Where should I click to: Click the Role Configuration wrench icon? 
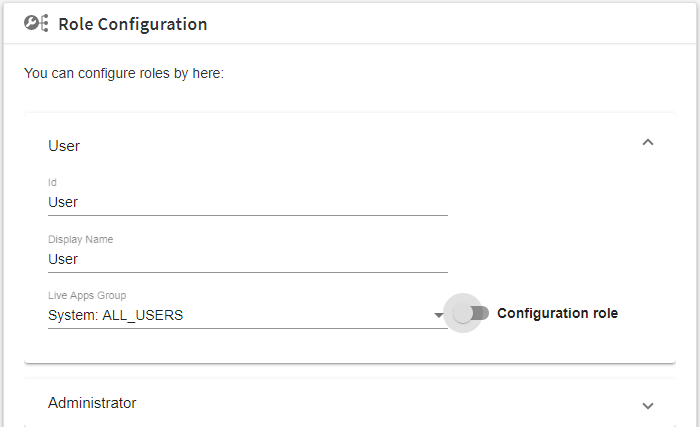point(32,22)
